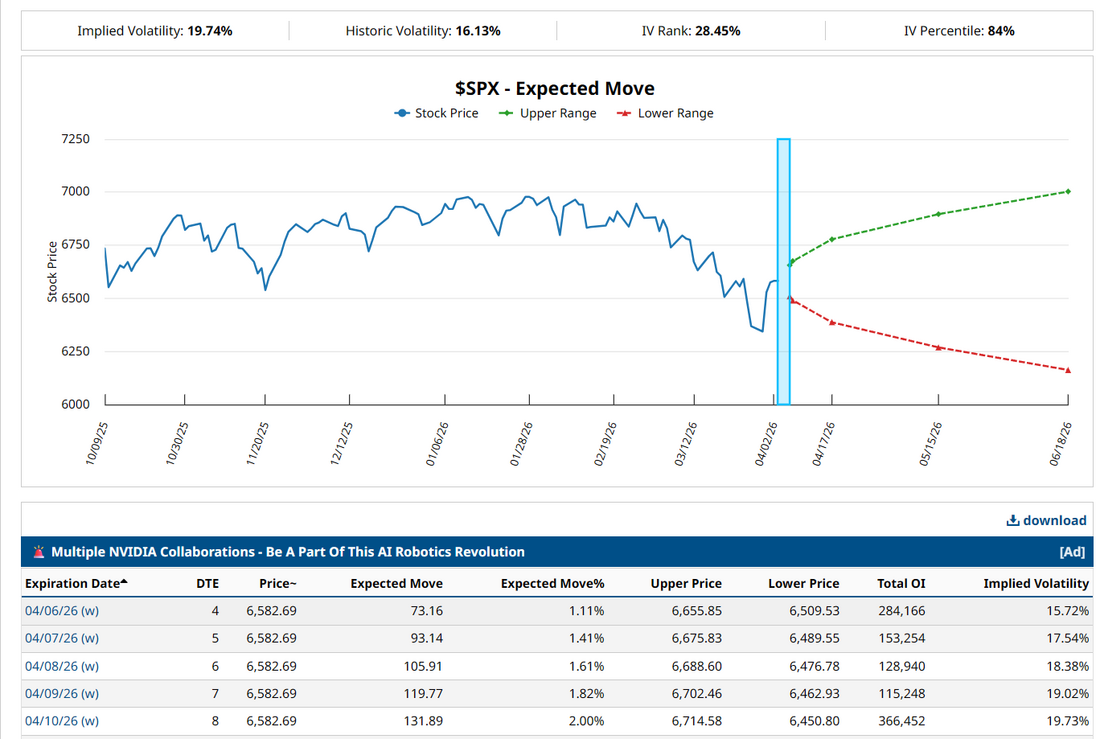Image resolution: width=1100 pixels, height=739 pixels.
Task: Click the Upper Price column header
Action: coord(685,584)
